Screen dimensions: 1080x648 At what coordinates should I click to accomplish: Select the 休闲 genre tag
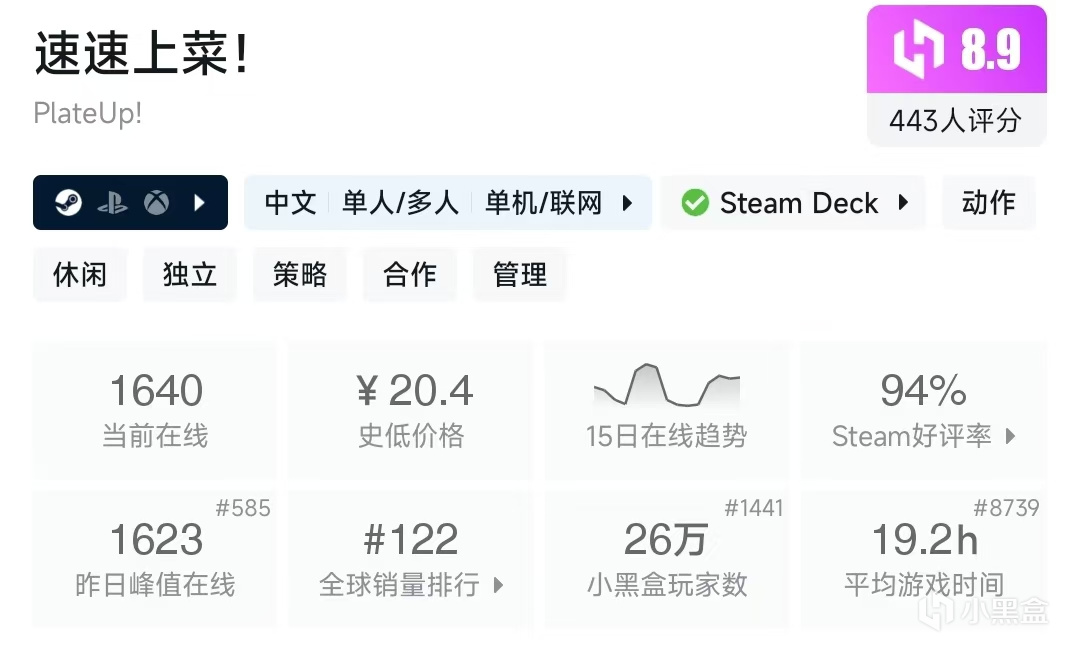80,274
